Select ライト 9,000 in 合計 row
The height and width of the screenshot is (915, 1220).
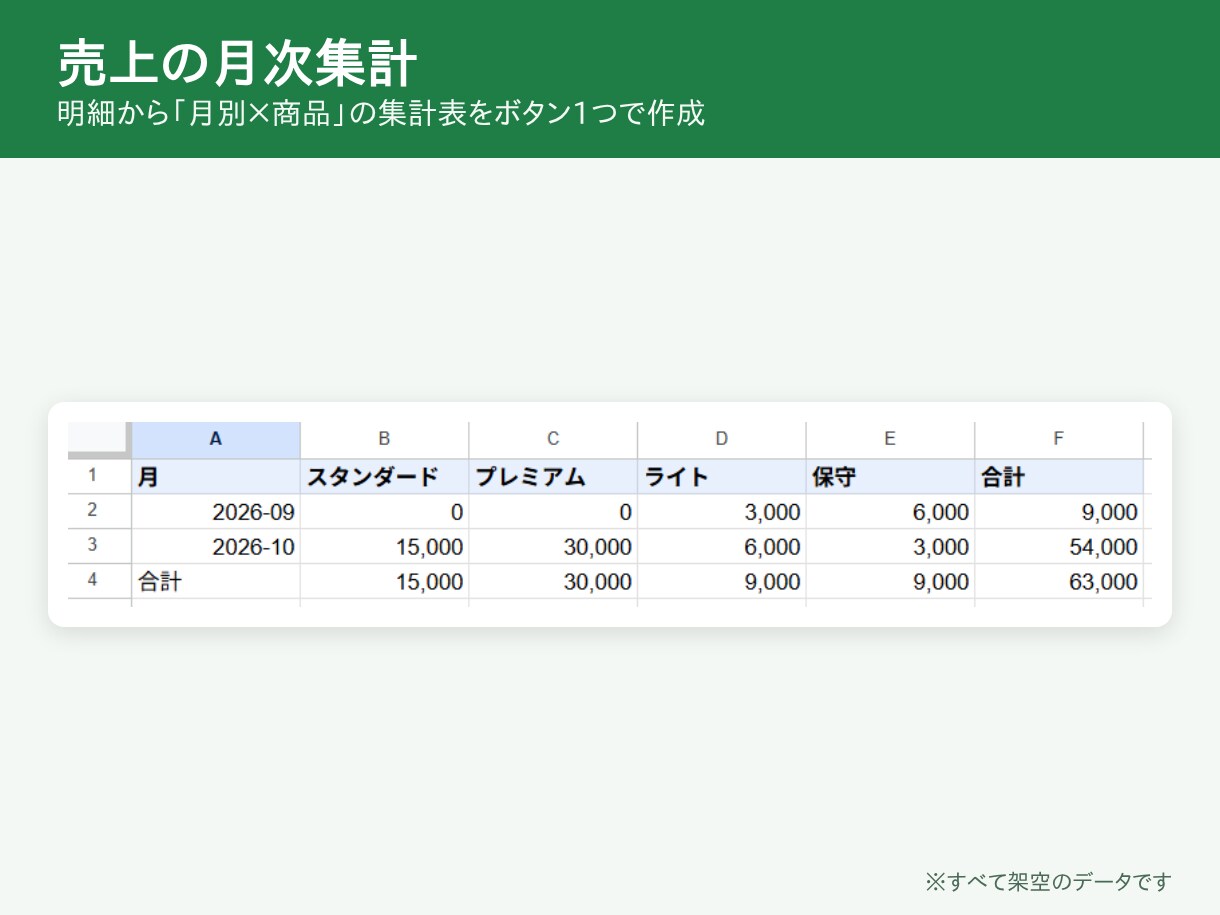[722, 582]
